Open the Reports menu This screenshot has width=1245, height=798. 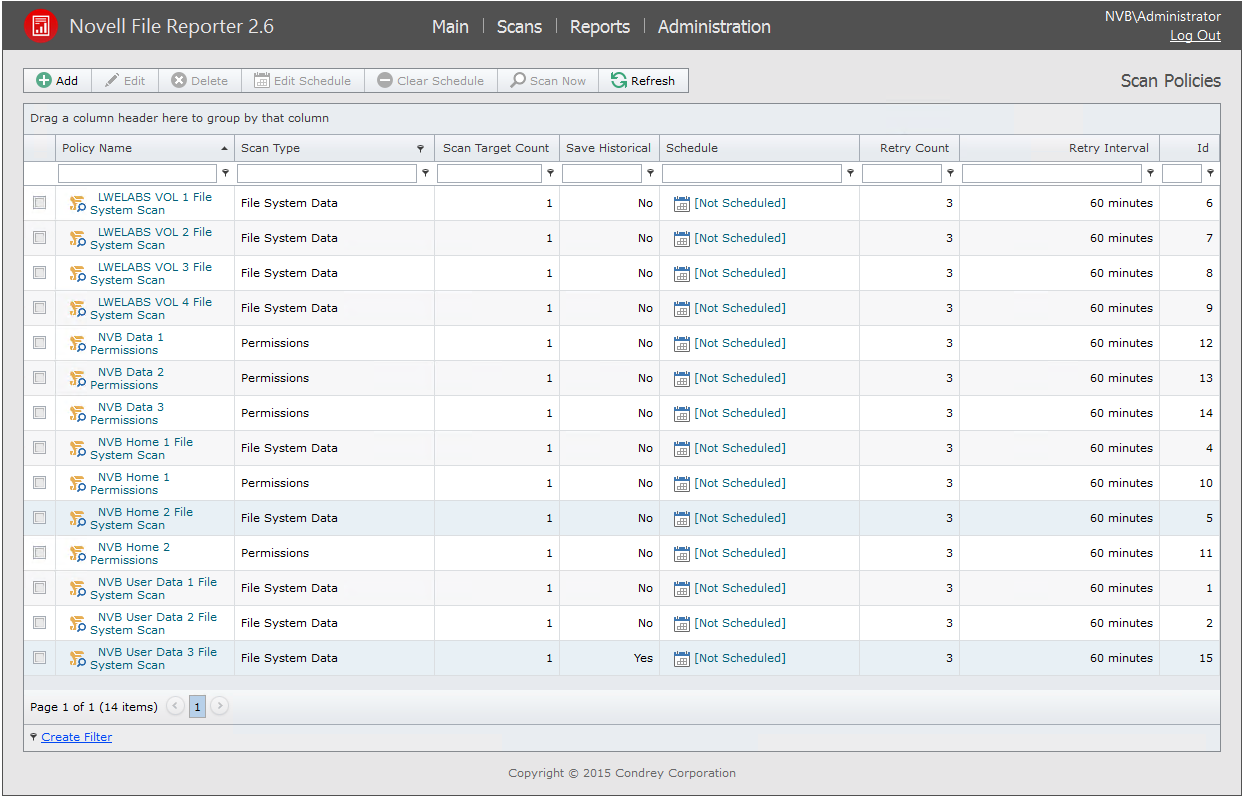point(599,27)
